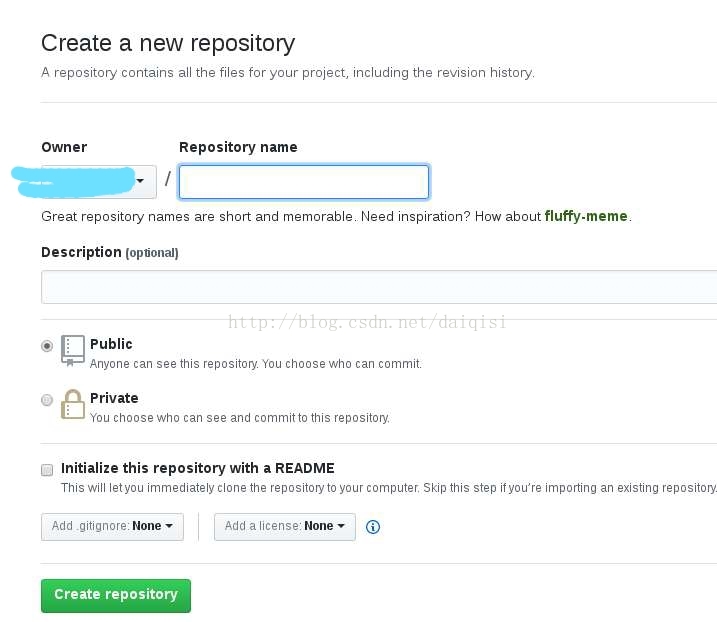The width and height of the screenshot is (717, 622).
Task: Select the Private radio button
Action: [x=47, y=400]
